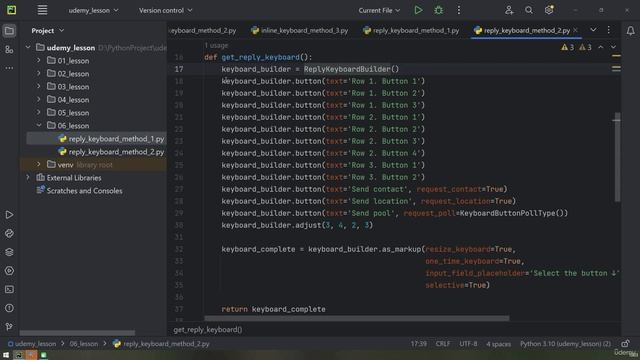Image resolution: width=640 pixels, height=360 pixels.
Task: Click the project panel horizontal scrollbar
Action: [77, 333]
